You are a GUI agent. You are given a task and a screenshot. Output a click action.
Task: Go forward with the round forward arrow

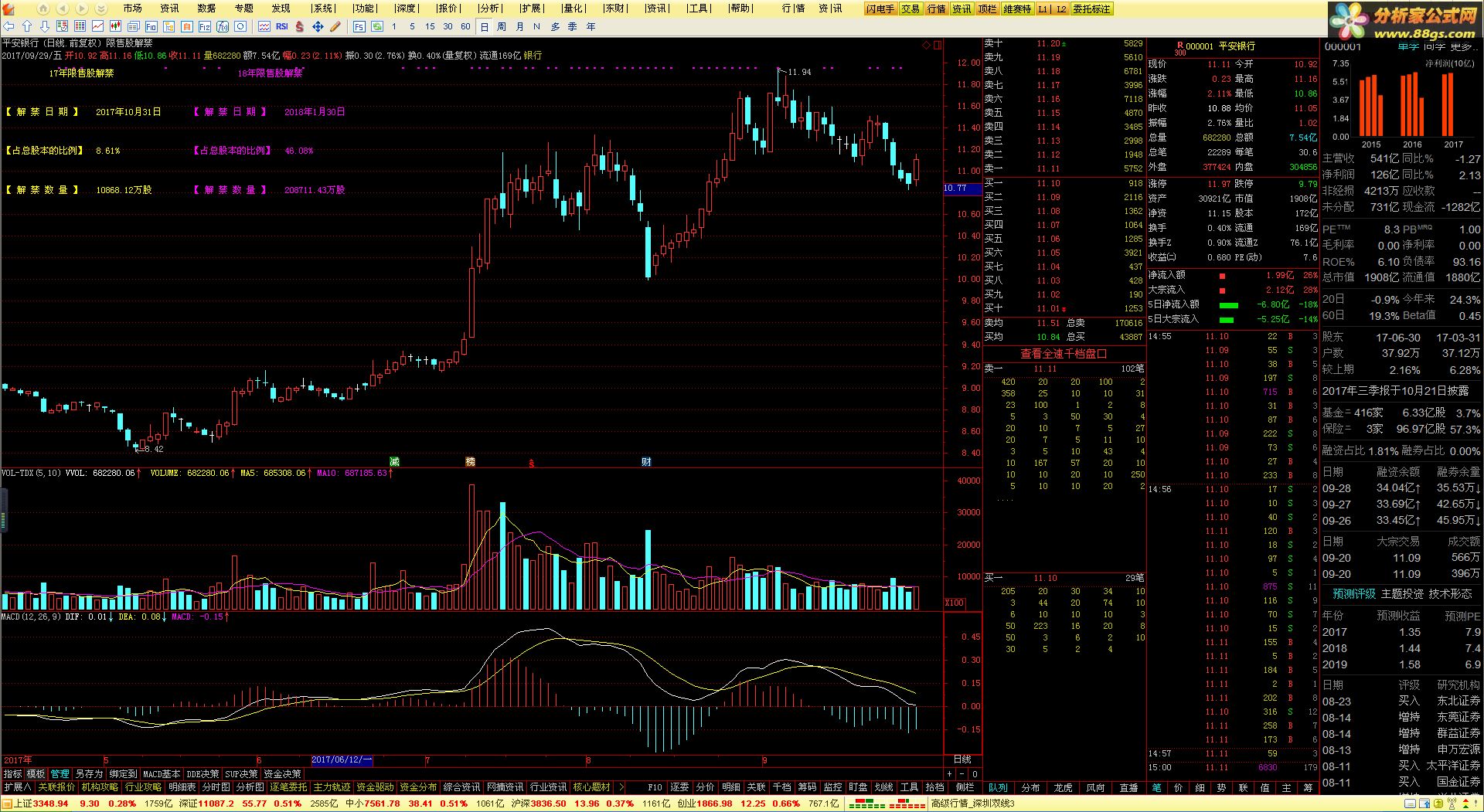click(x=82, y=8)
